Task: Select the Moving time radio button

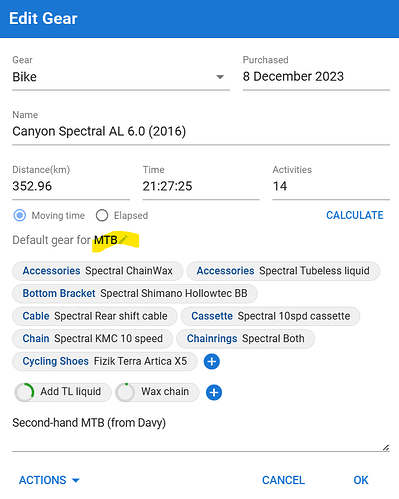Action: click(x=20, y=215)
